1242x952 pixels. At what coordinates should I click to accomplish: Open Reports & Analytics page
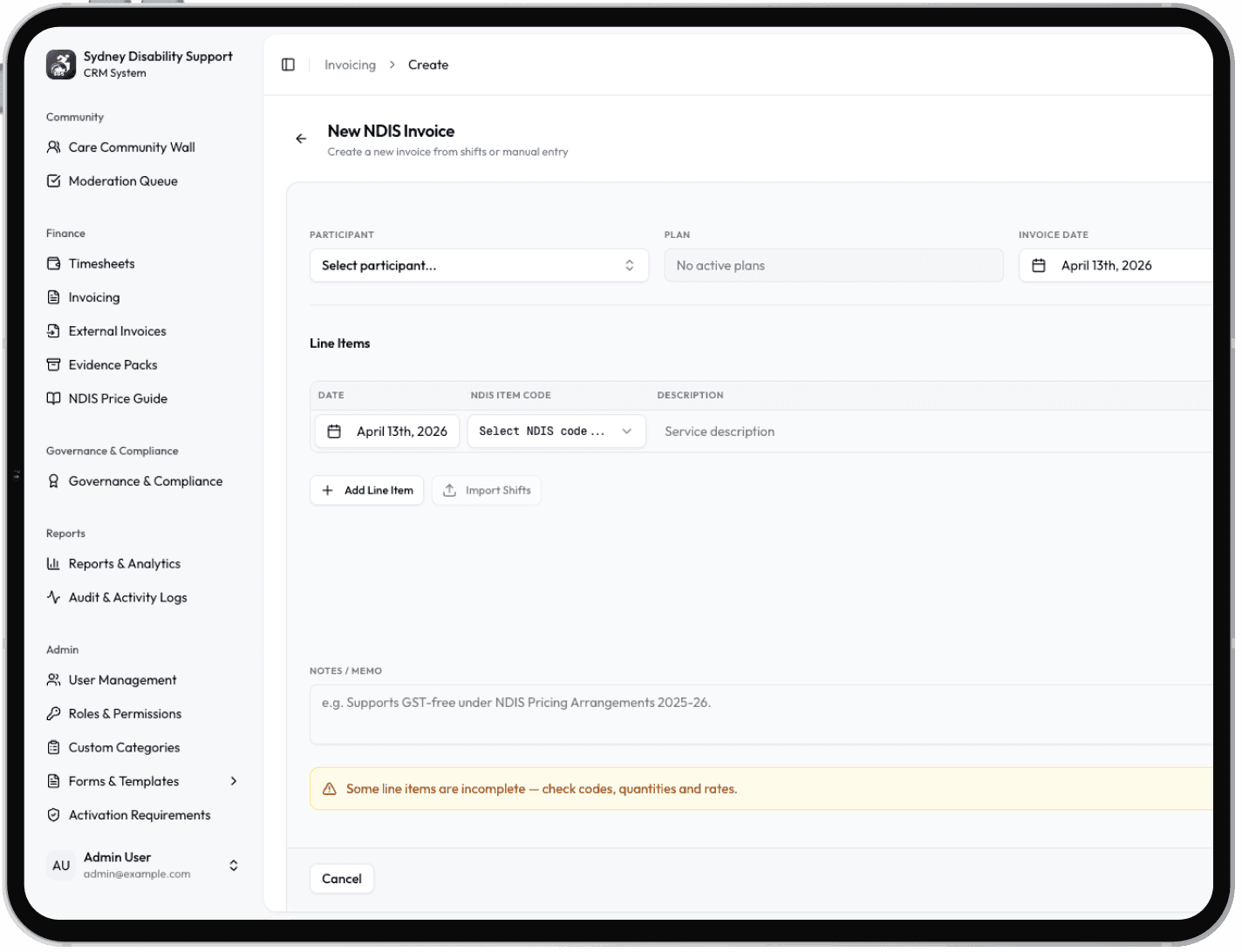(x=125, y=564)
